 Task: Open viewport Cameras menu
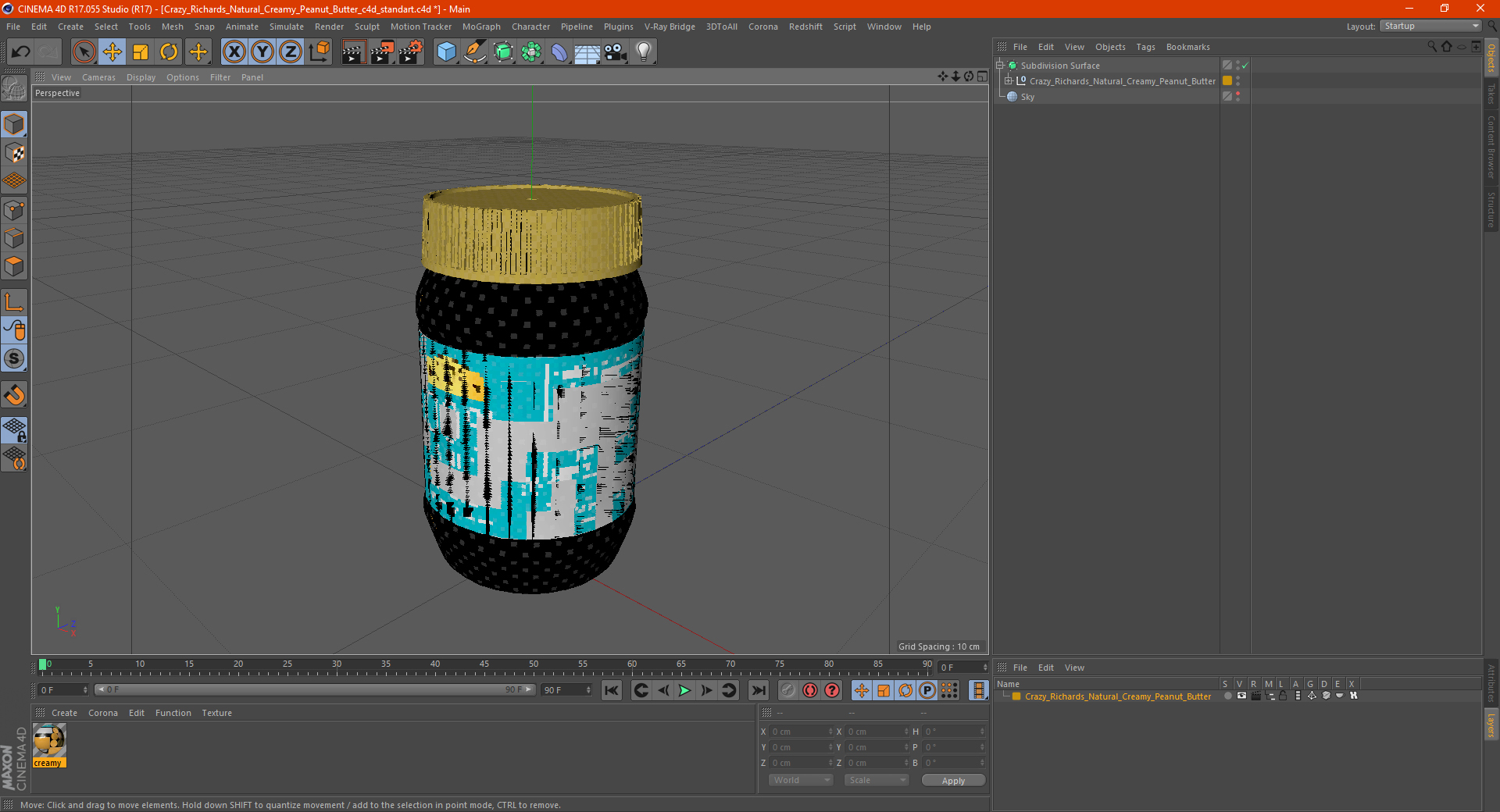click(x=98, y=77)
